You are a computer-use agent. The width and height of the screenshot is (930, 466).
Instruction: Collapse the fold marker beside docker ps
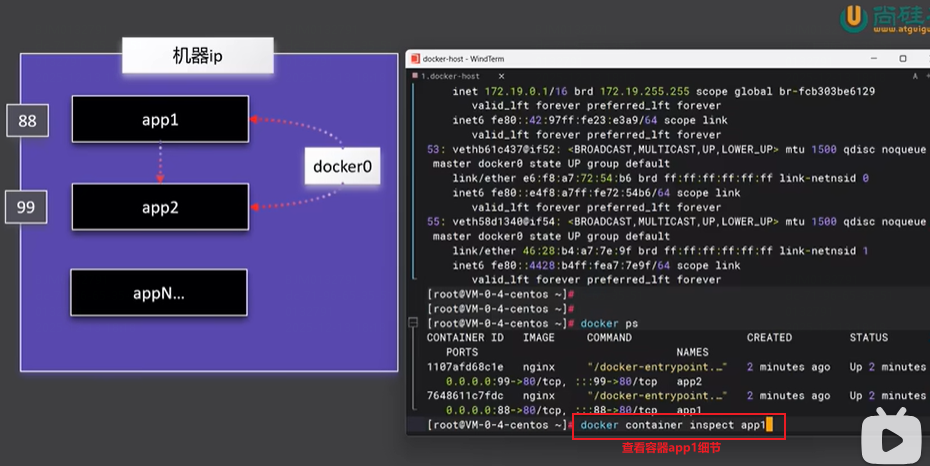coord(413,323)
